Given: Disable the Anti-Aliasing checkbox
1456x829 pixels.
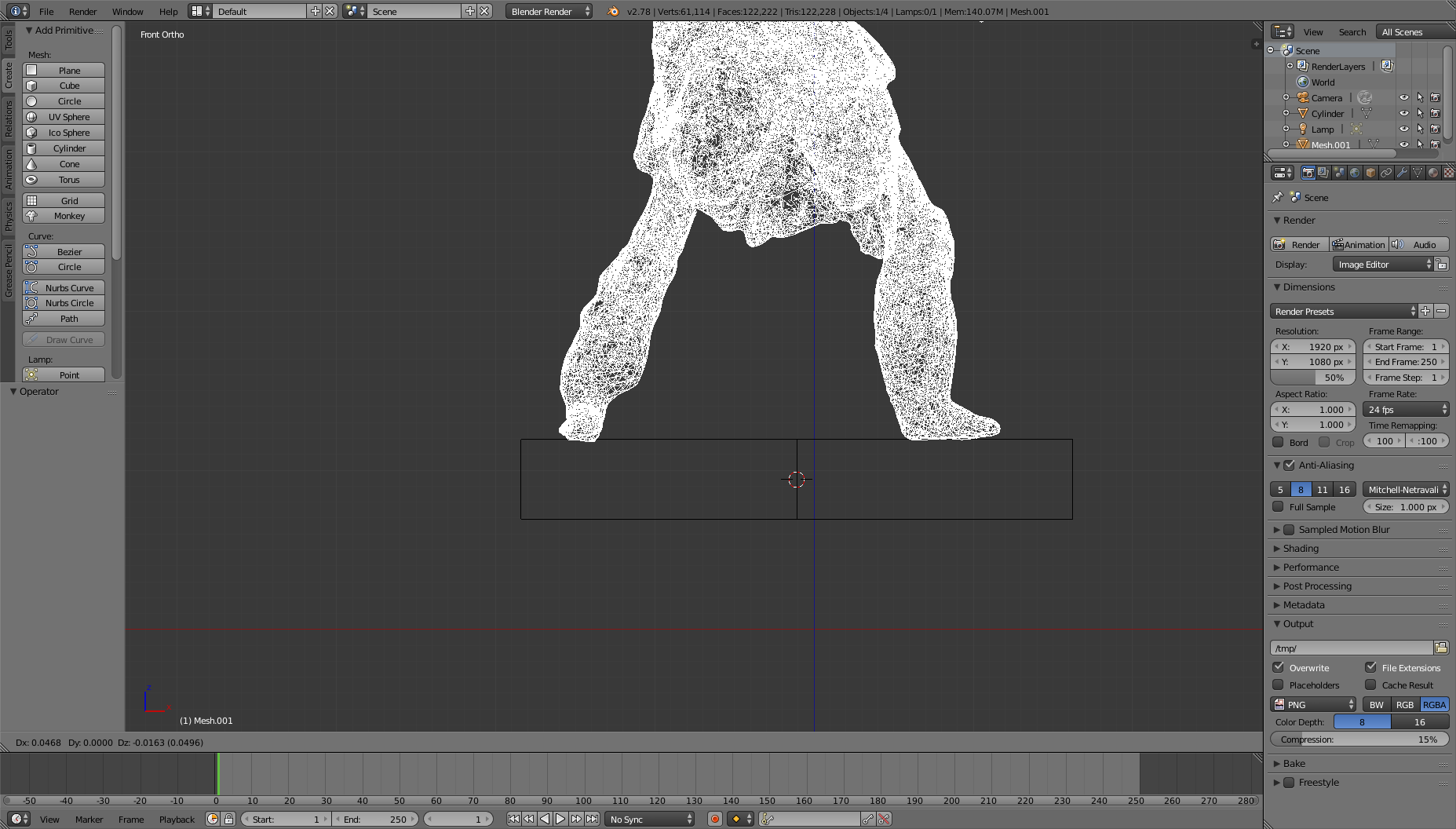Looking at the screenshot, I should coord(1289,465).
